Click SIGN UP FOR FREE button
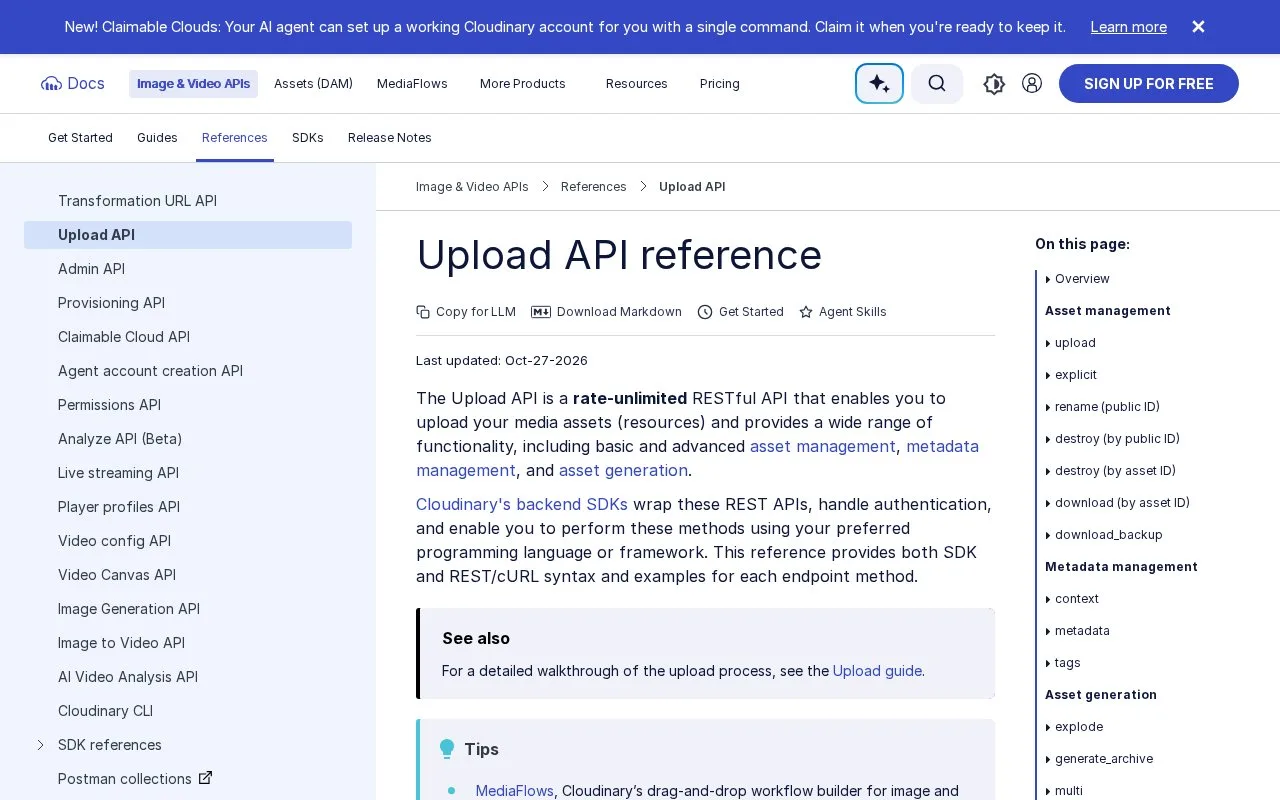The width and height of the screenshot is (1280, 800). pyautogui.click(x=1149, y=84)
